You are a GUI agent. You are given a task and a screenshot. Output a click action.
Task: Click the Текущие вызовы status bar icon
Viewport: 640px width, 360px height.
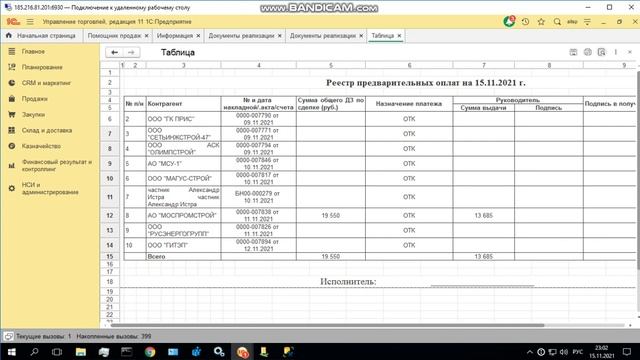[x=8, y=336]
